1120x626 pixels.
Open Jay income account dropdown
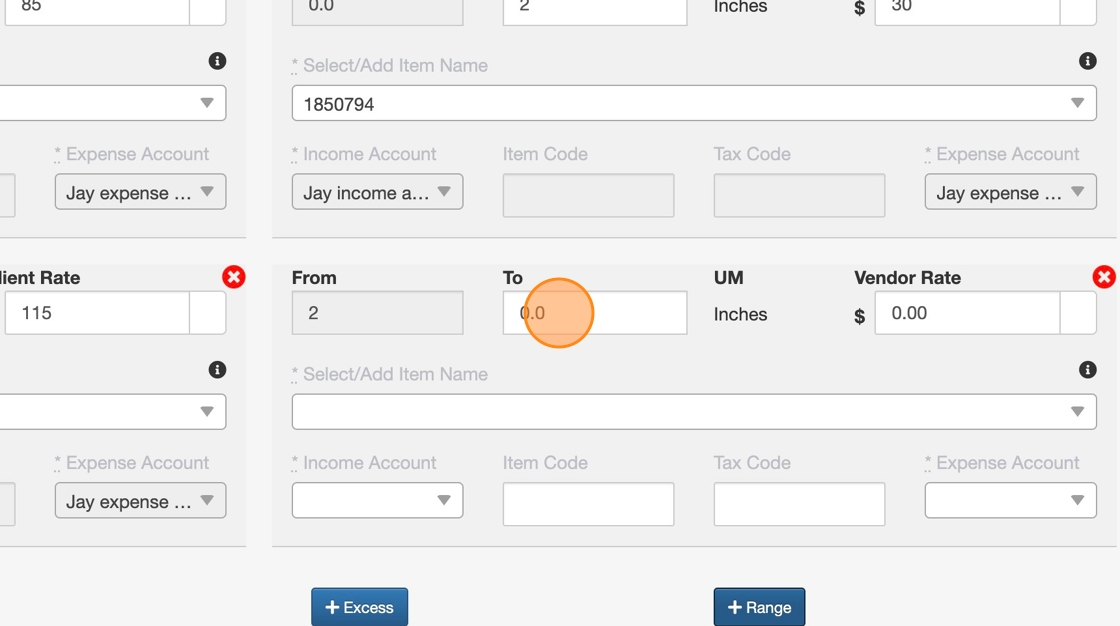(x=377, y=192)
